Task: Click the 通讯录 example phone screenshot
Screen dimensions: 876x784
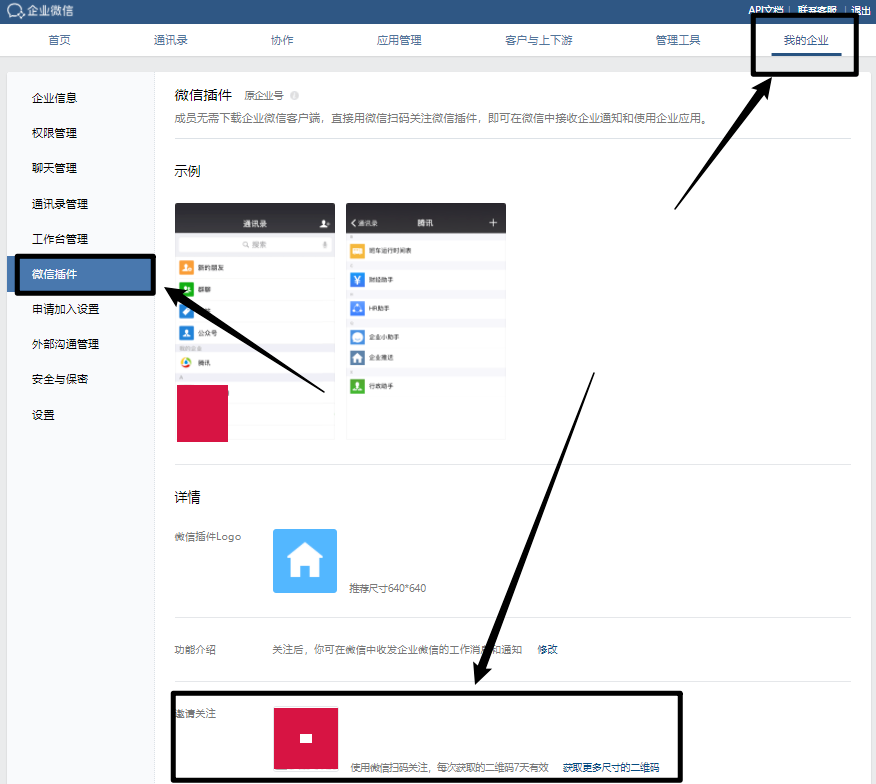Action: (x=255, y=321)
